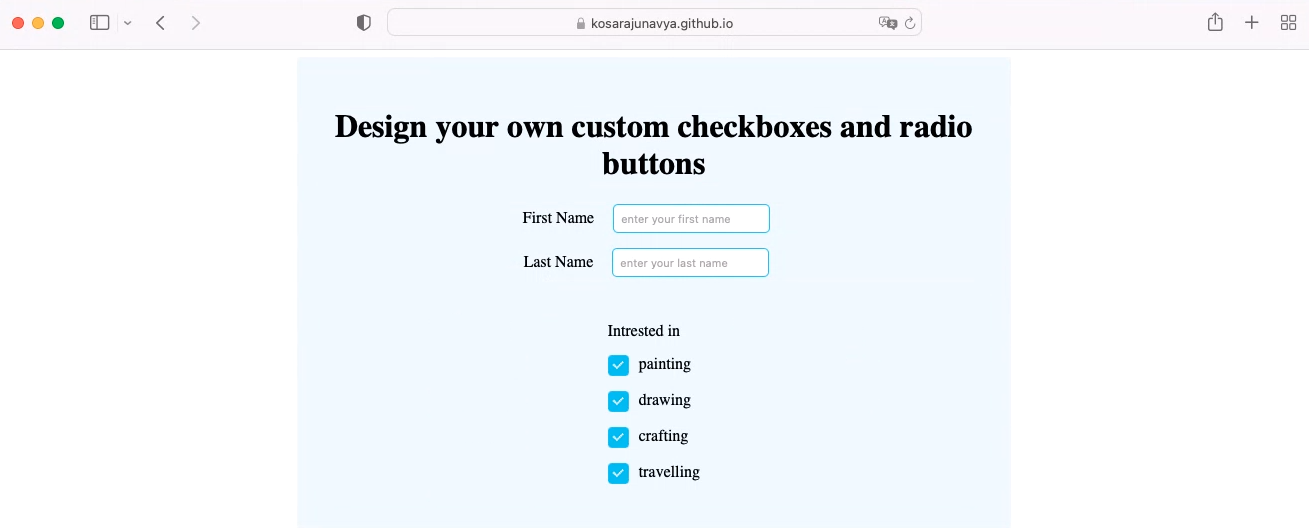
Task: Go forward to the next page
Action: 195,22
